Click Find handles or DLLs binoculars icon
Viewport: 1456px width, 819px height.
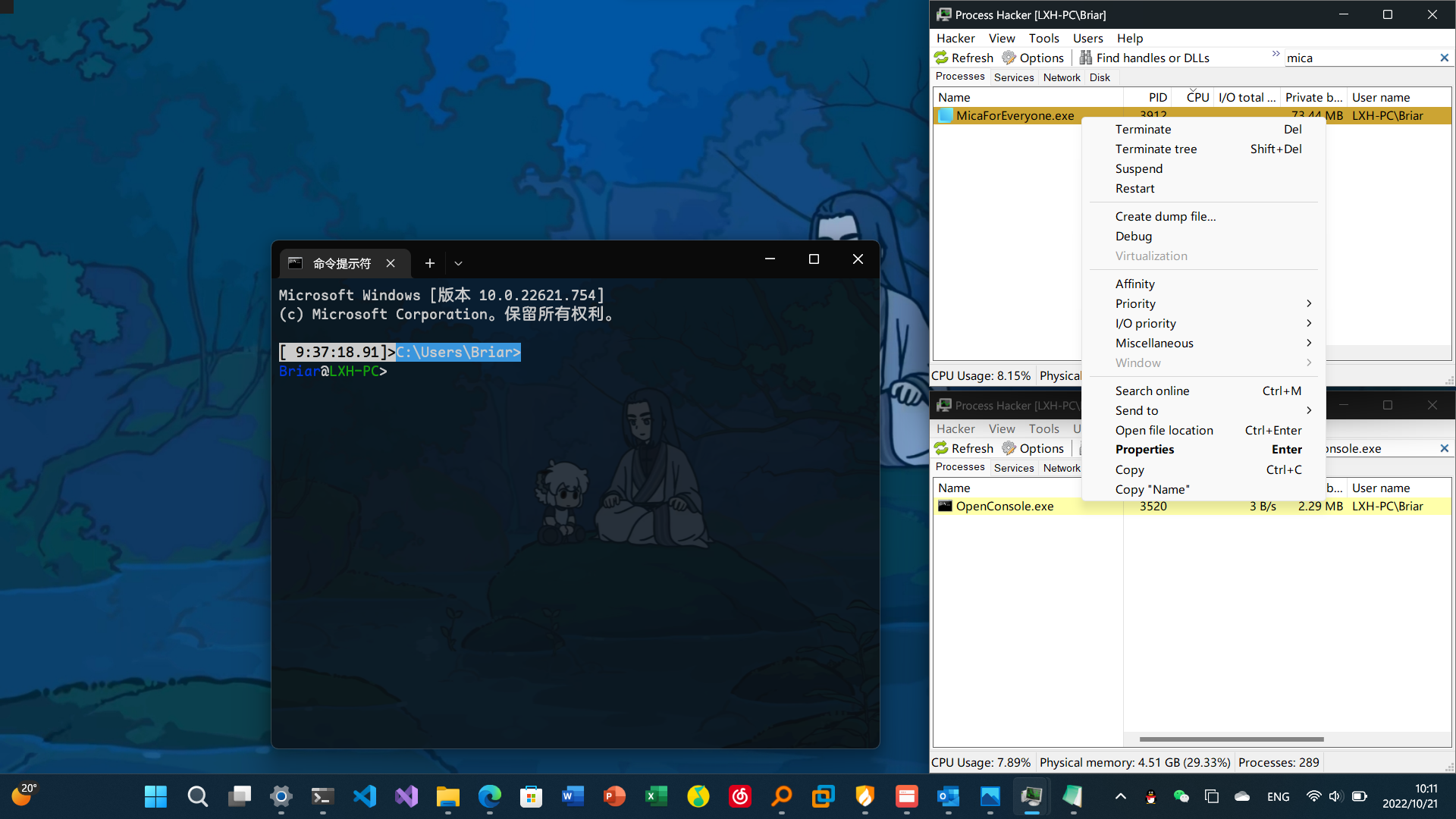point(1086,58)
